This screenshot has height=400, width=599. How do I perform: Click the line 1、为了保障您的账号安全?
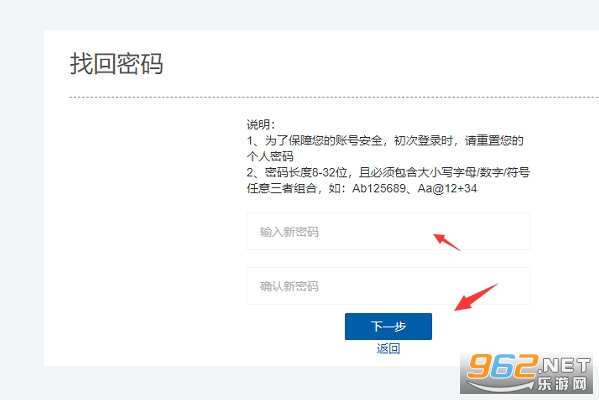(x=315, y=141)
